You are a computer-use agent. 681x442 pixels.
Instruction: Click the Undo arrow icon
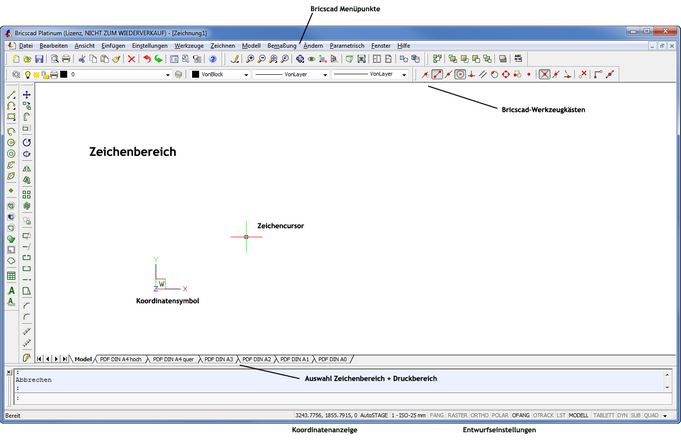[x=147, y=59]
